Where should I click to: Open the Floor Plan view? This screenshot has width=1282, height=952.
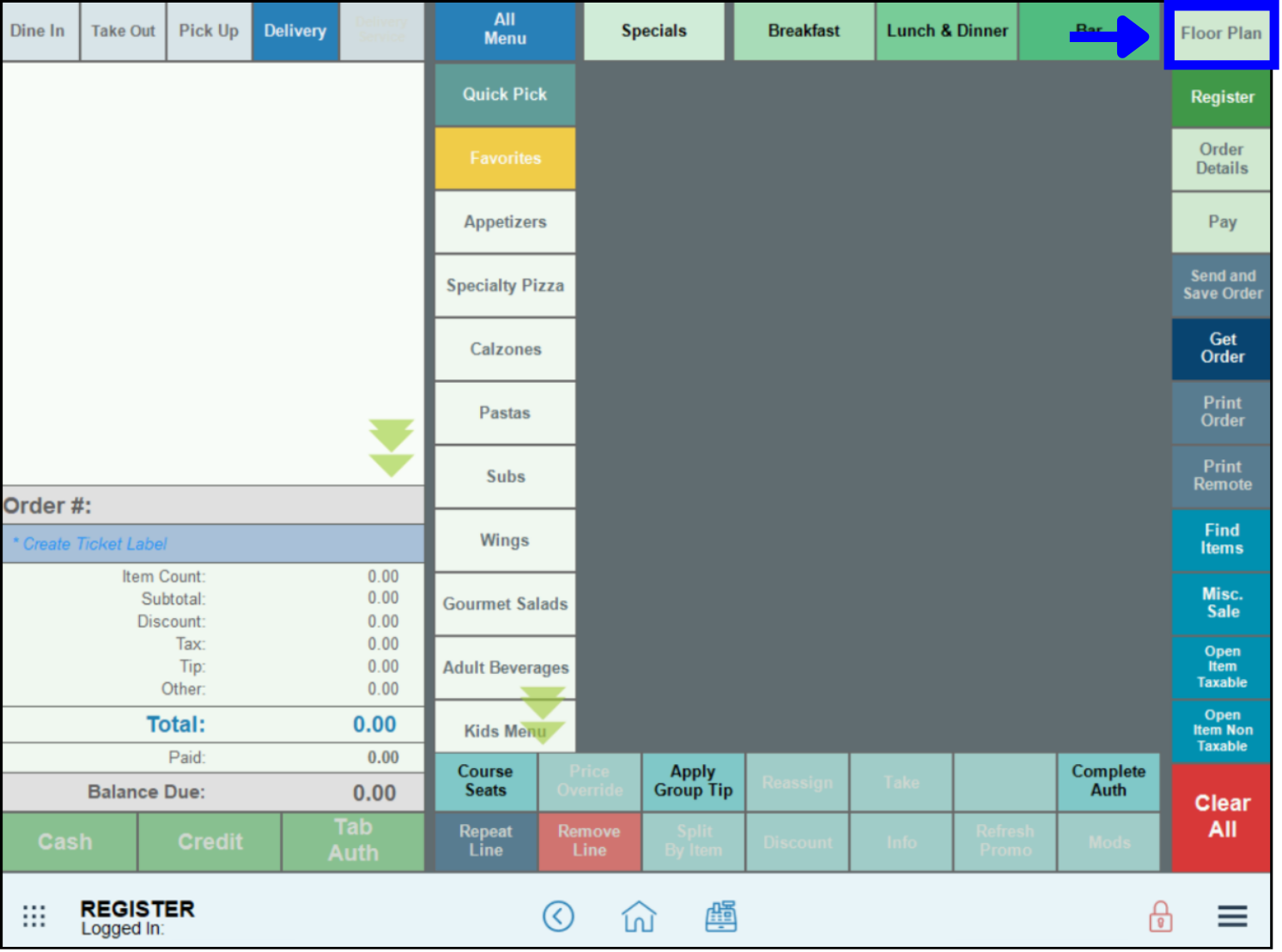(1220, 34)
